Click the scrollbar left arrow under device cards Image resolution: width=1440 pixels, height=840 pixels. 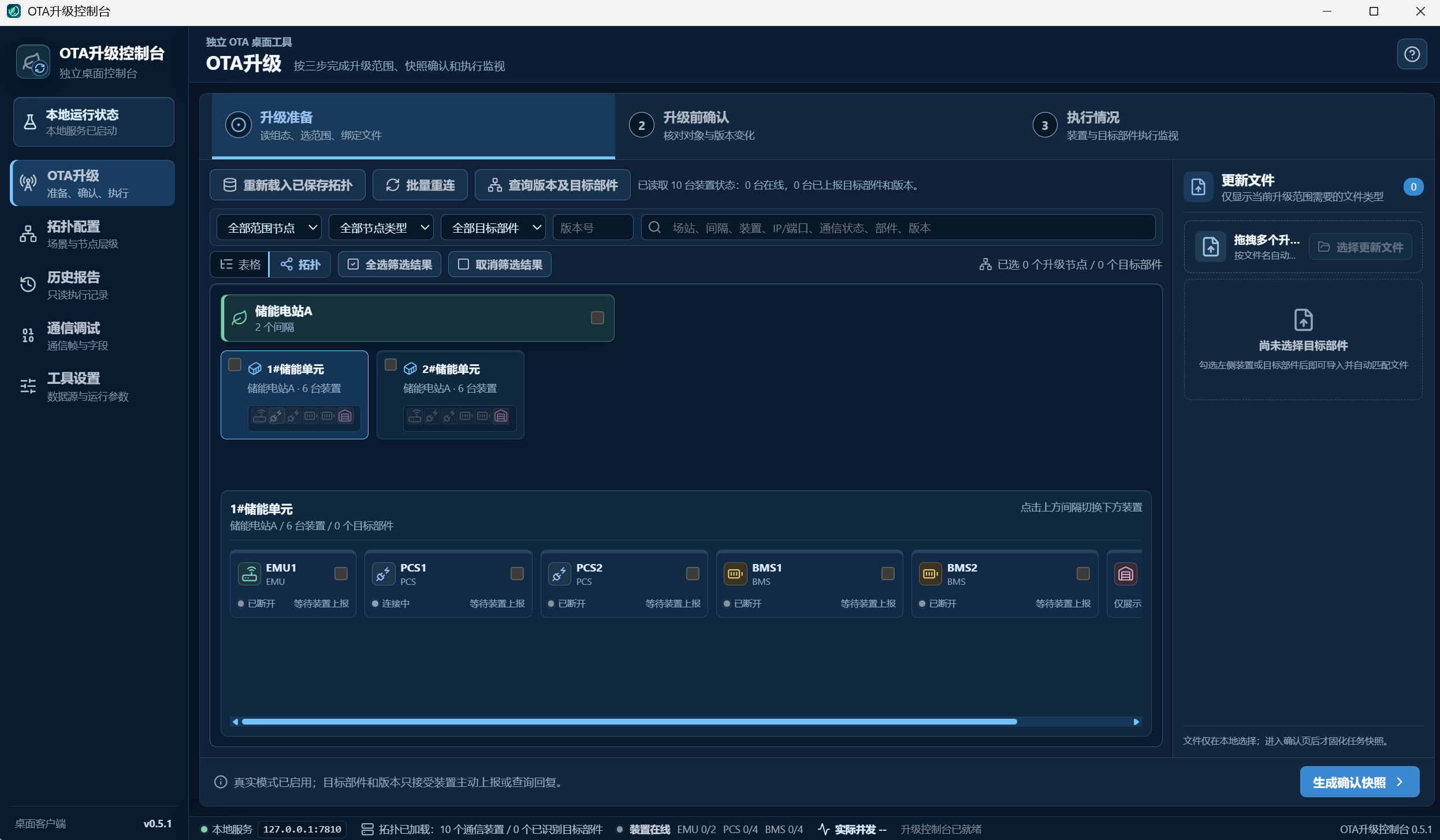(235, 722)
